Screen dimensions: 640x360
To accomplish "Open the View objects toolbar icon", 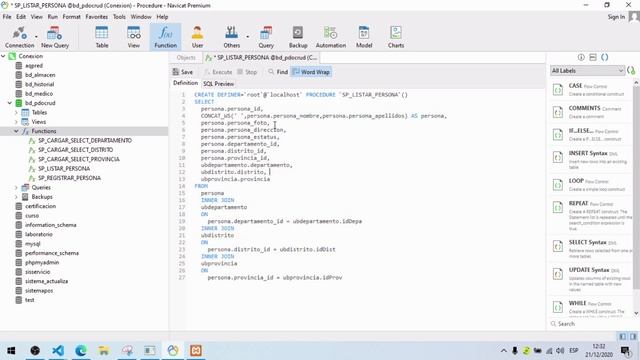I will pyautogui.click(x=133, y=37).
